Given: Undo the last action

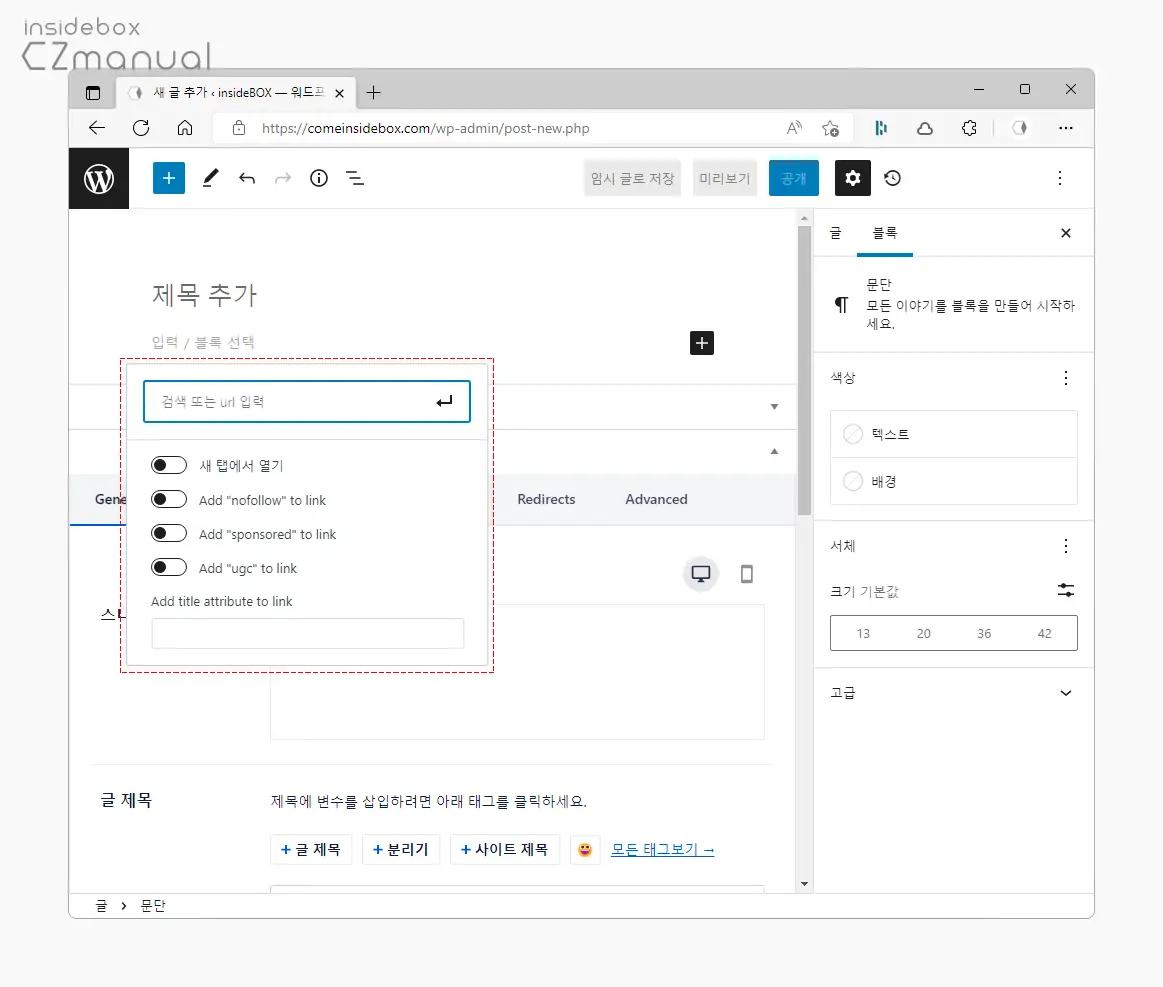Looking at the screenshot, I should [247, 178].
